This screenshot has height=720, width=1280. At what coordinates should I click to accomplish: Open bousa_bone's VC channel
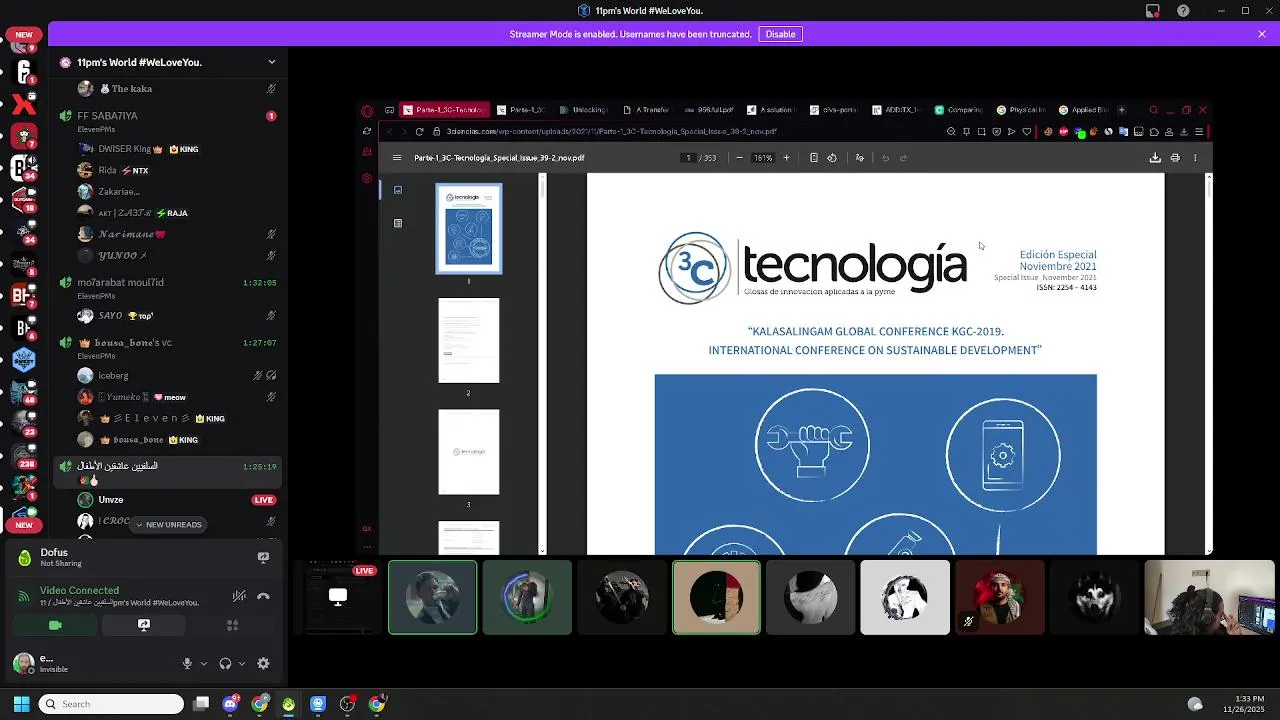(167, 347)
